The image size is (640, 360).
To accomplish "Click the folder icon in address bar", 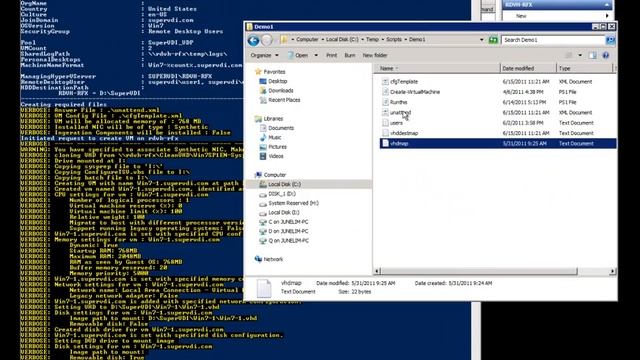I will click(x=284, y=40).
